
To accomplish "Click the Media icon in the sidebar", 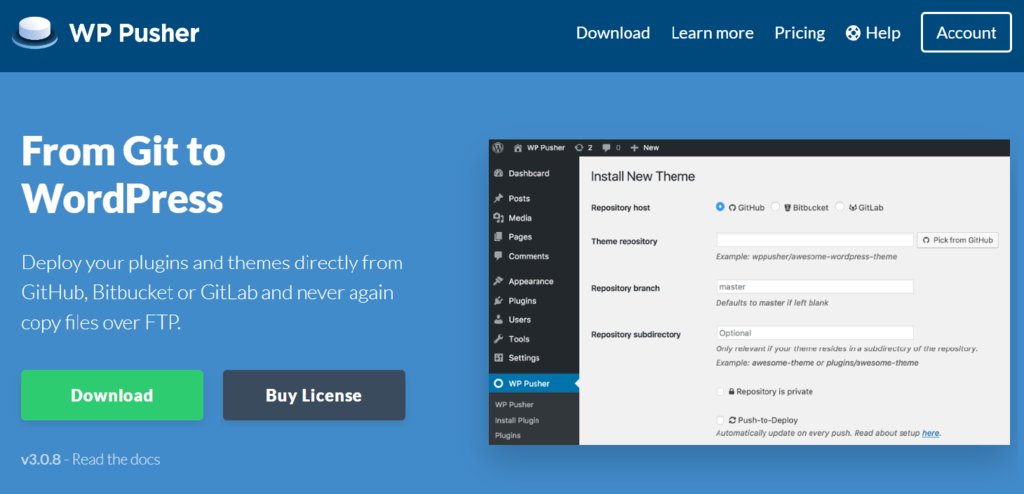I will point(499,218).
